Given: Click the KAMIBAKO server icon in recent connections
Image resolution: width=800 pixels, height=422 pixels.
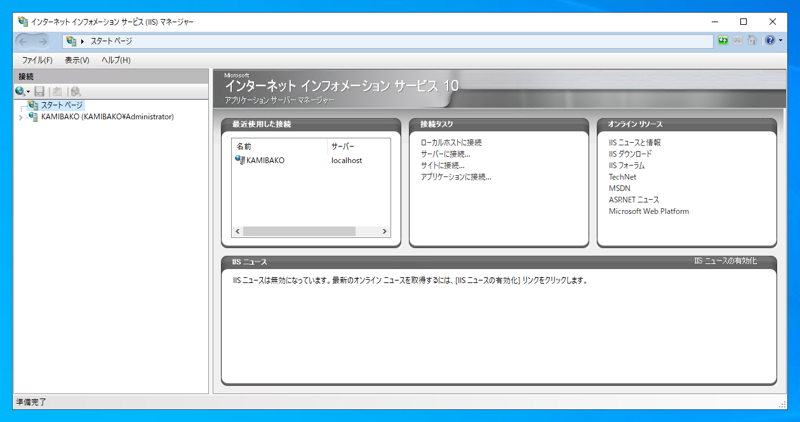Looking at the screenshot, I should pos(240,160).
